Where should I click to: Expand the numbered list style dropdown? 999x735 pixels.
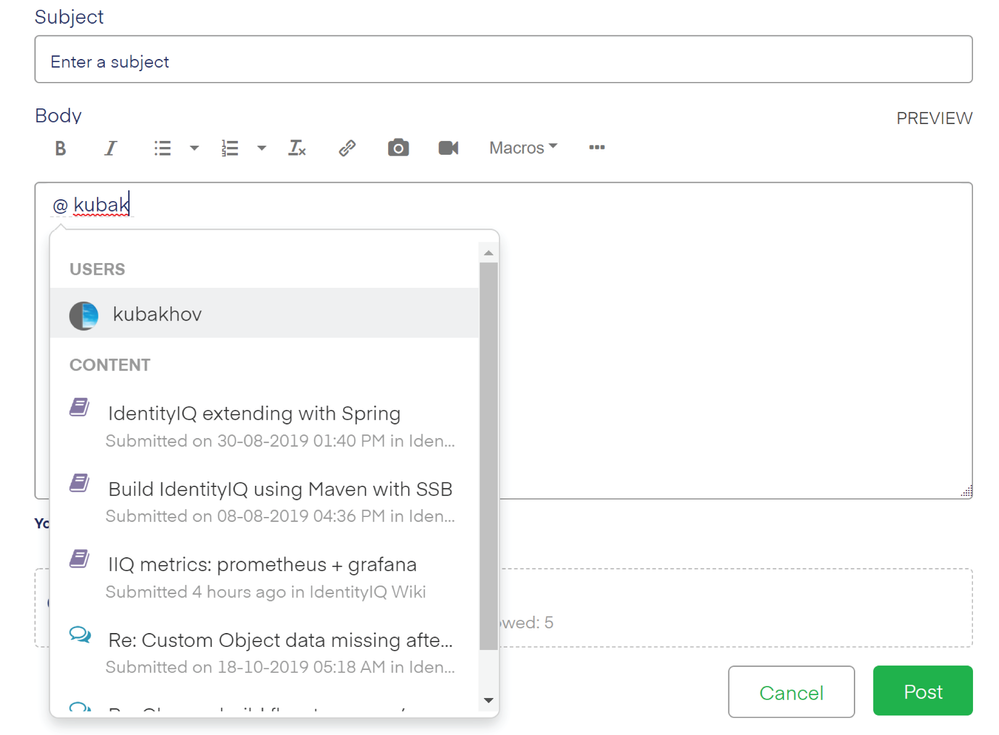point(261,148)
